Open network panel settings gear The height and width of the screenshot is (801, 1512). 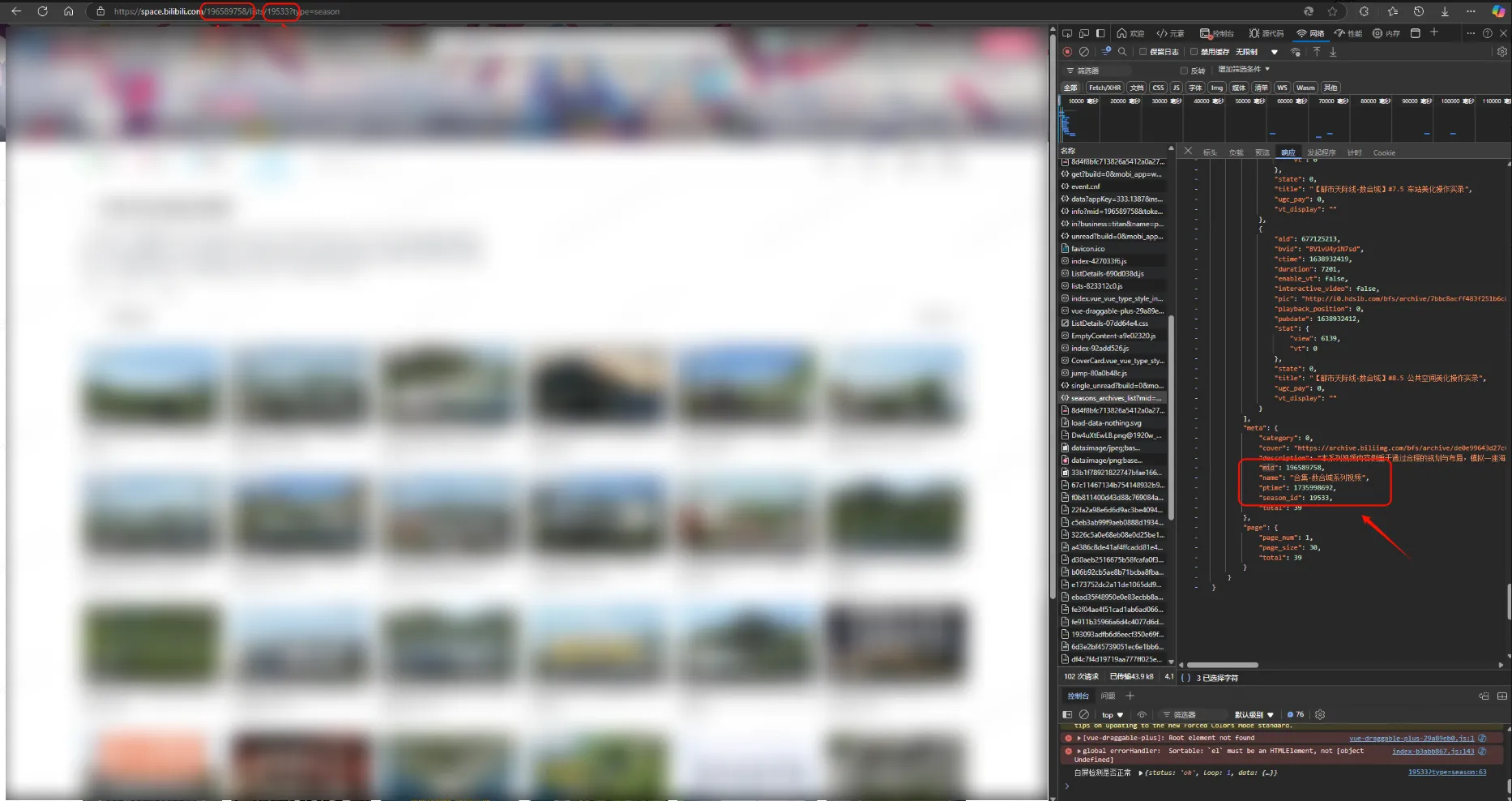point(1502,51)
